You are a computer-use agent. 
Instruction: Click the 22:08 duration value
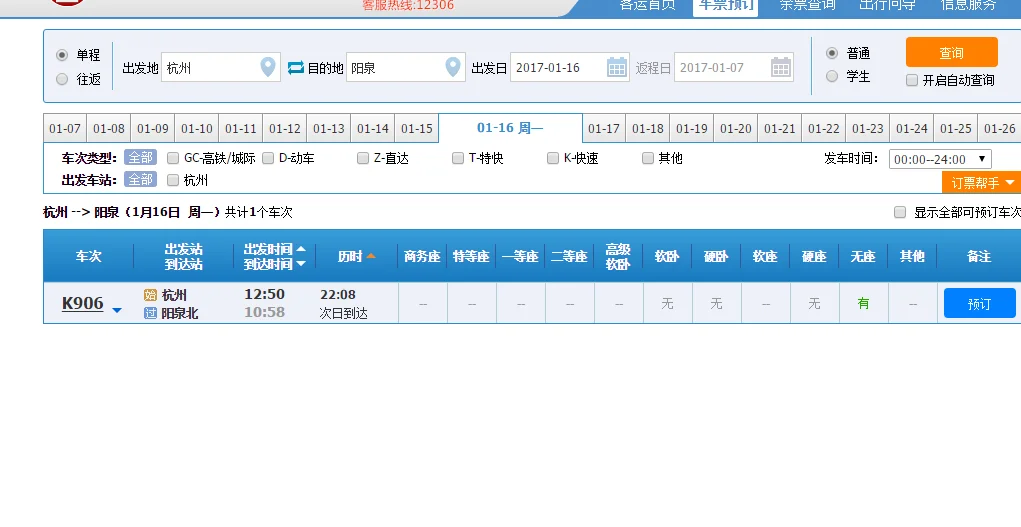tap(338, 294)
